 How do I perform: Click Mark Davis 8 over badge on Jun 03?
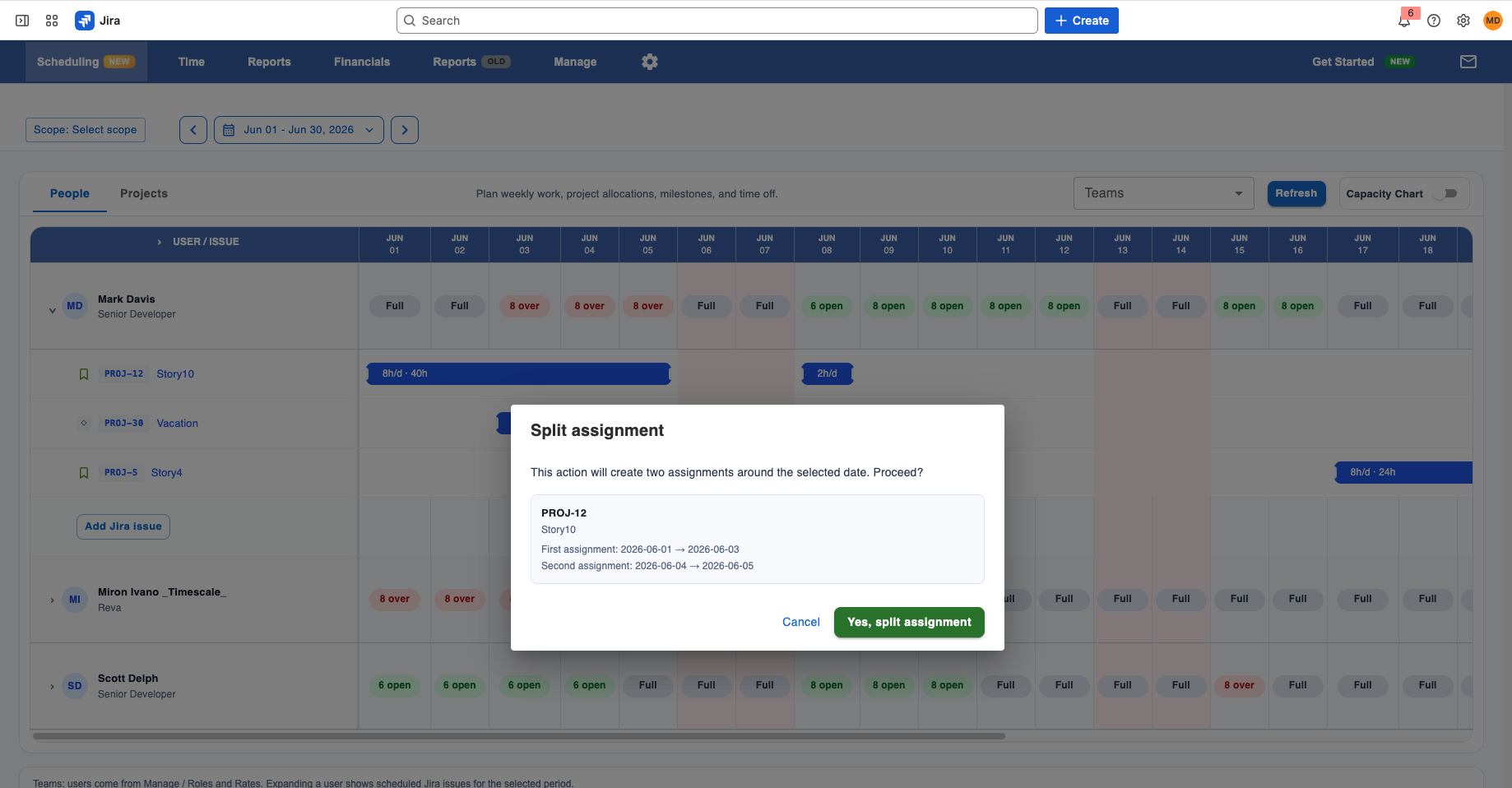coord(525,306)
